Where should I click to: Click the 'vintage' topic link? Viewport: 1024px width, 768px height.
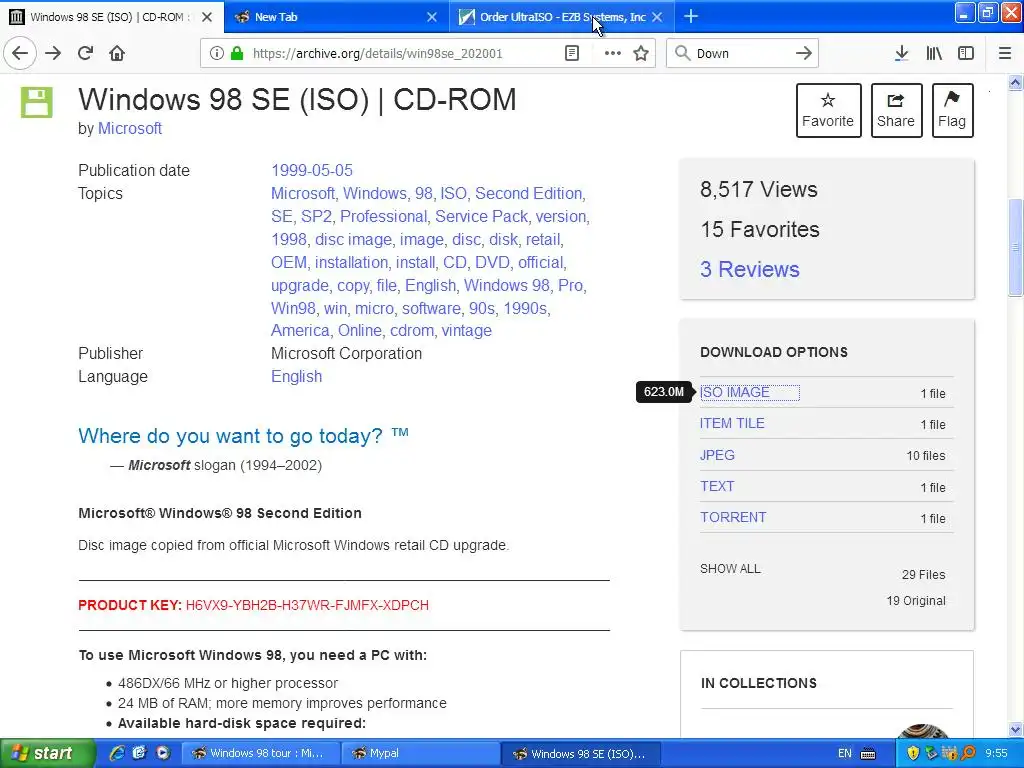coord(466,330)
